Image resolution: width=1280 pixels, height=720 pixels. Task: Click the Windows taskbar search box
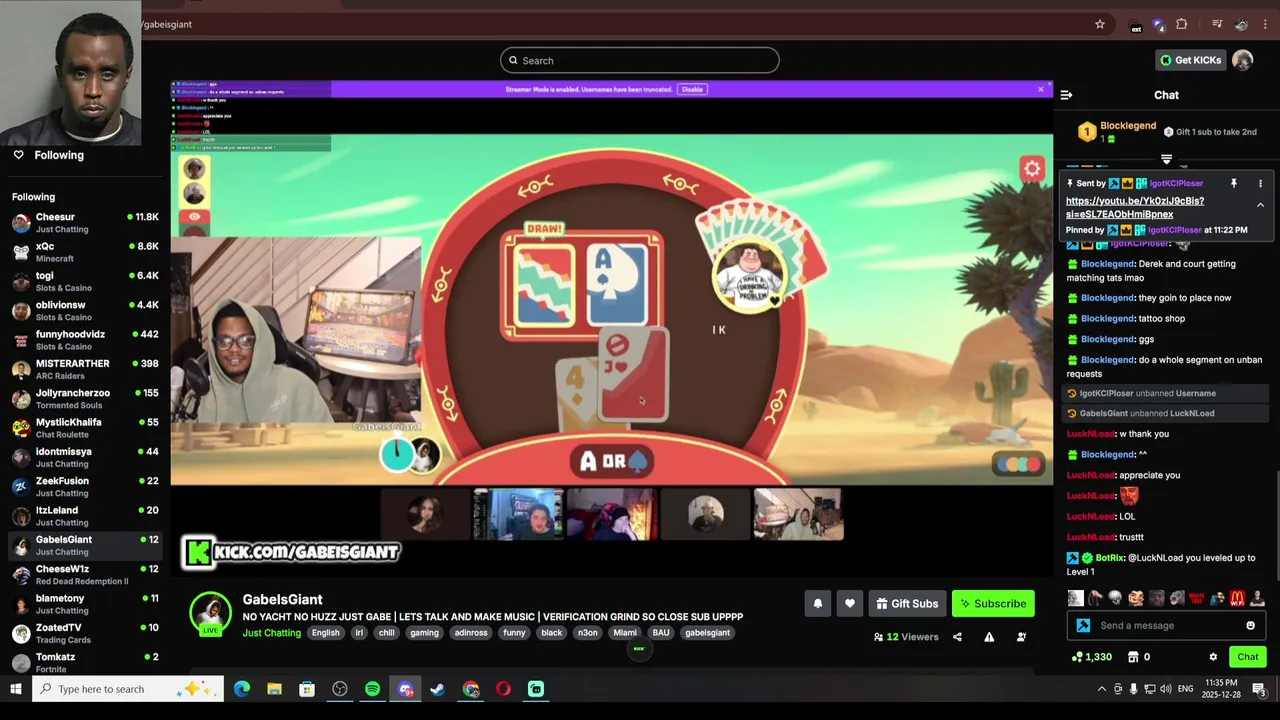point(129,689)
